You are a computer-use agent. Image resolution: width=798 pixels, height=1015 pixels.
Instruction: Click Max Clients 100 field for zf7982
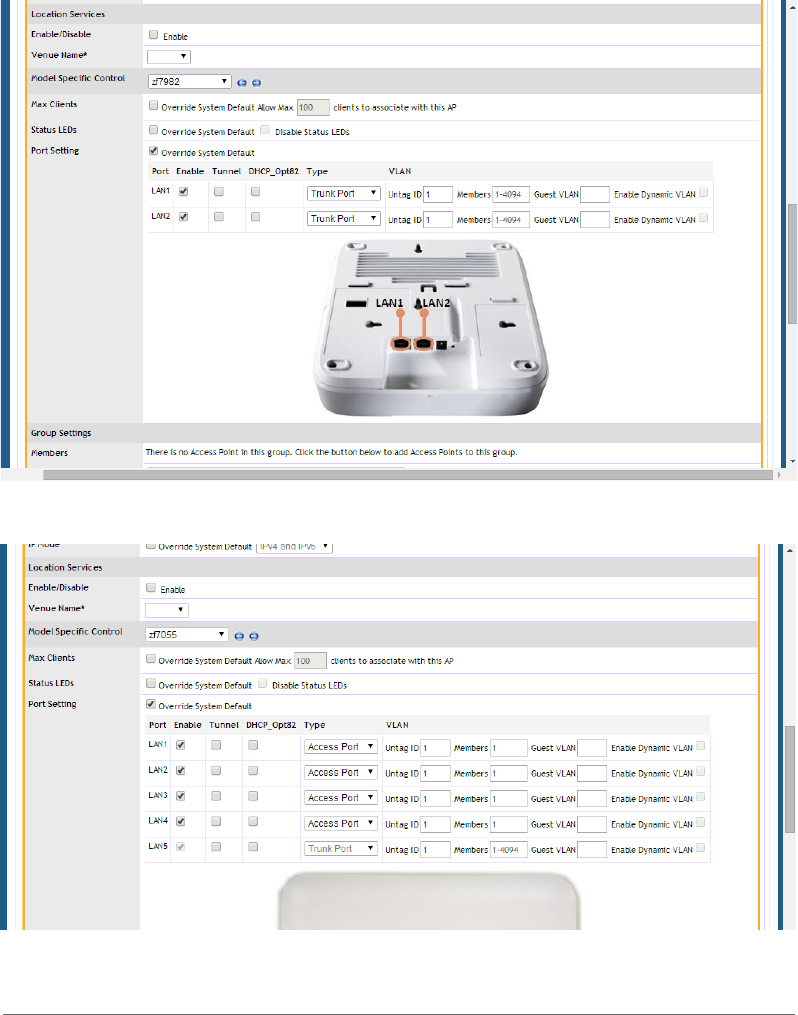(313, 107)
